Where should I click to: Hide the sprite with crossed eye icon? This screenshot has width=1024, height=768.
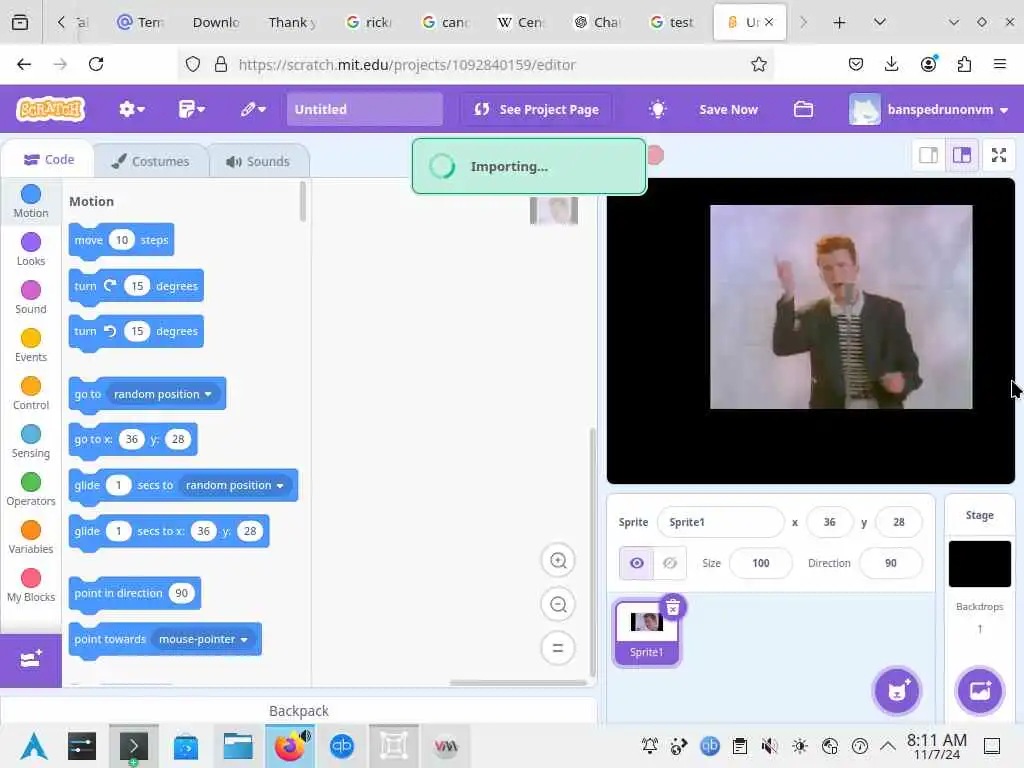670,563
